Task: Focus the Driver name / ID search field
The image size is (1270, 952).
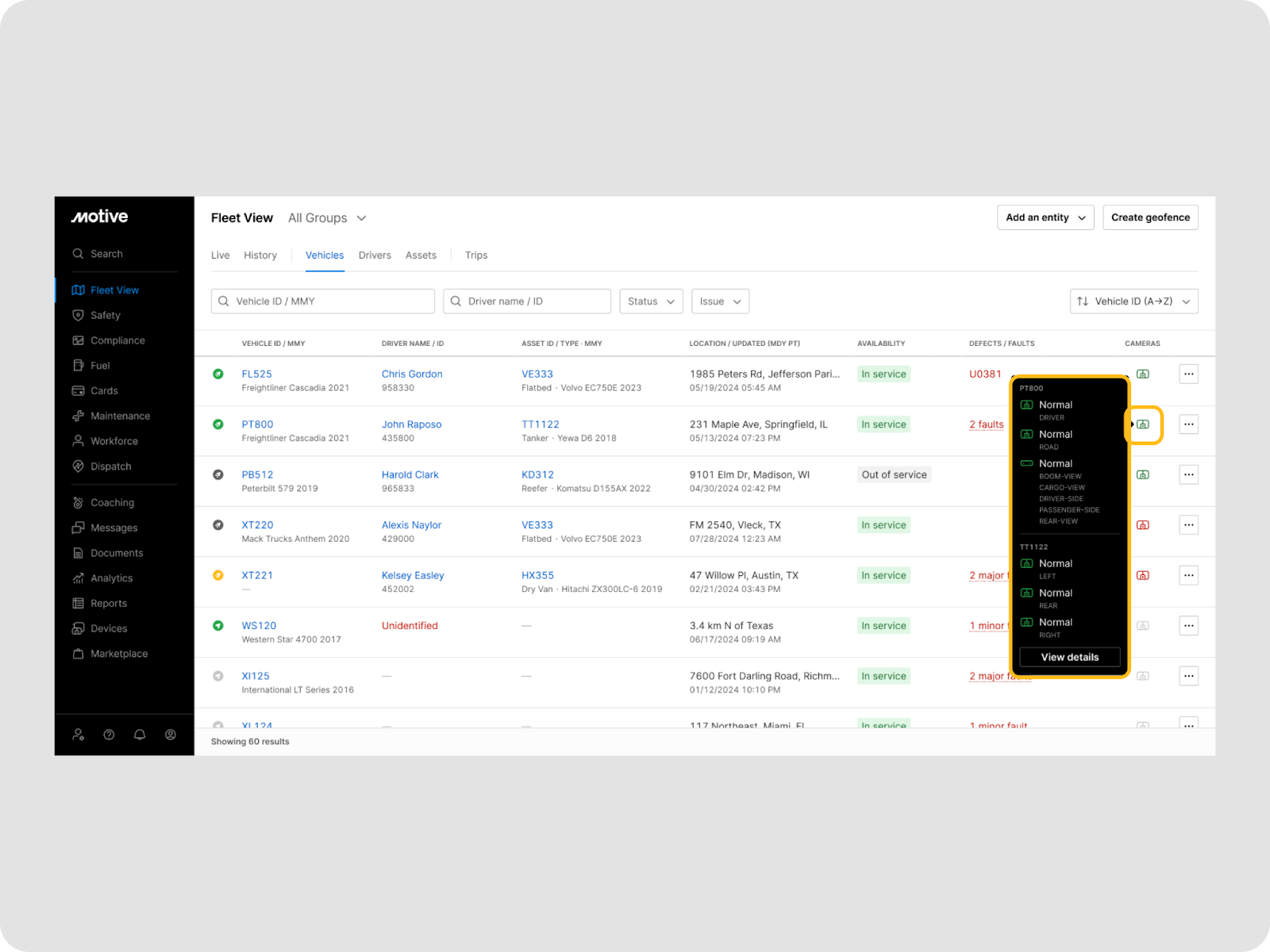Action: tap(527, 301)
